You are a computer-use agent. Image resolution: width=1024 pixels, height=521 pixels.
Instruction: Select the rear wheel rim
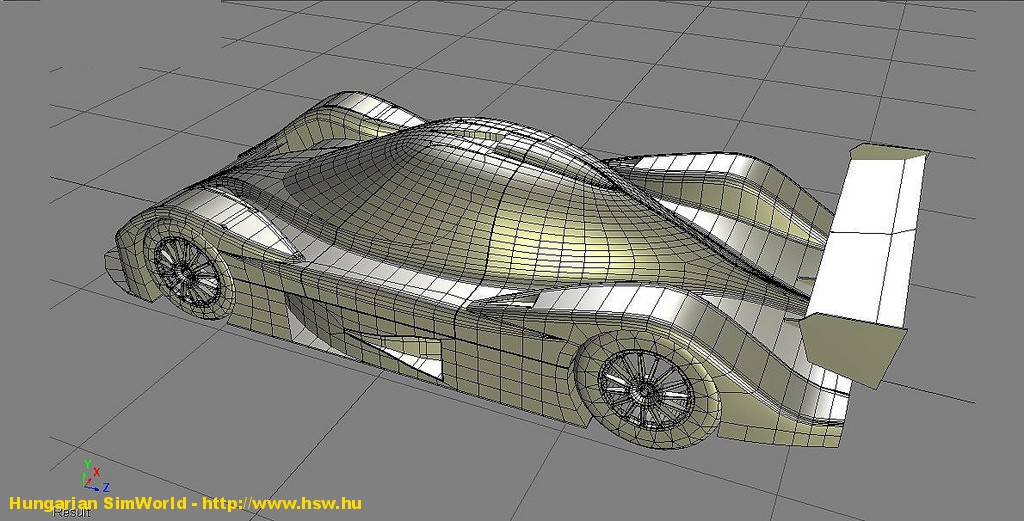(x=643, y=387)
